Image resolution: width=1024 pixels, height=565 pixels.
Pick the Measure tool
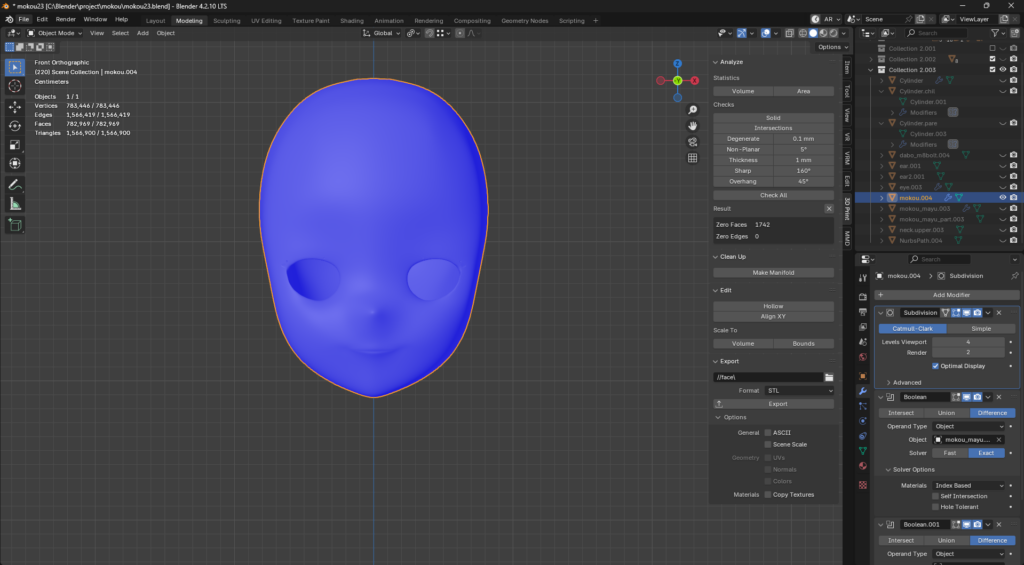point(15,204)
